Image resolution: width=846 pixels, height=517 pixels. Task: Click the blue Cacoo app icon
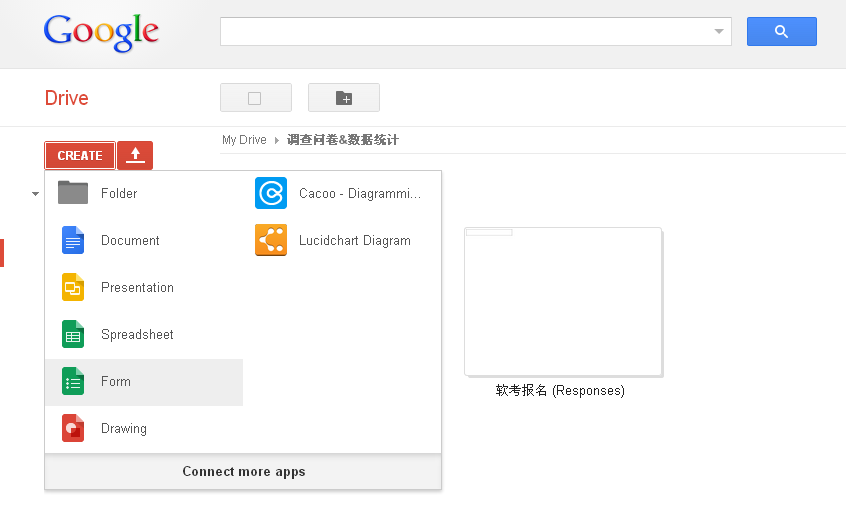tap(271, 193)
